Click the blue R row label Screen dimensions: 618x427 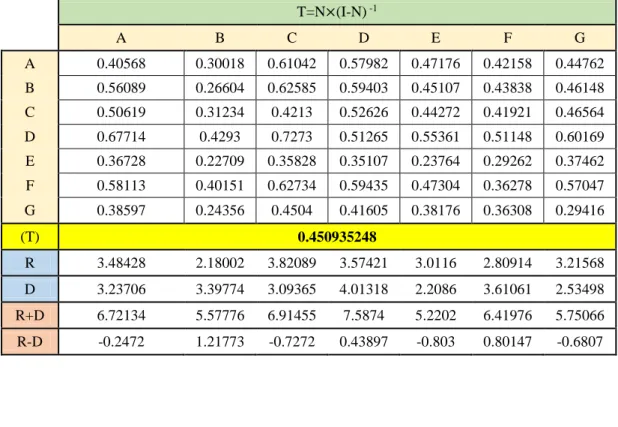click(x=30, y=263)
